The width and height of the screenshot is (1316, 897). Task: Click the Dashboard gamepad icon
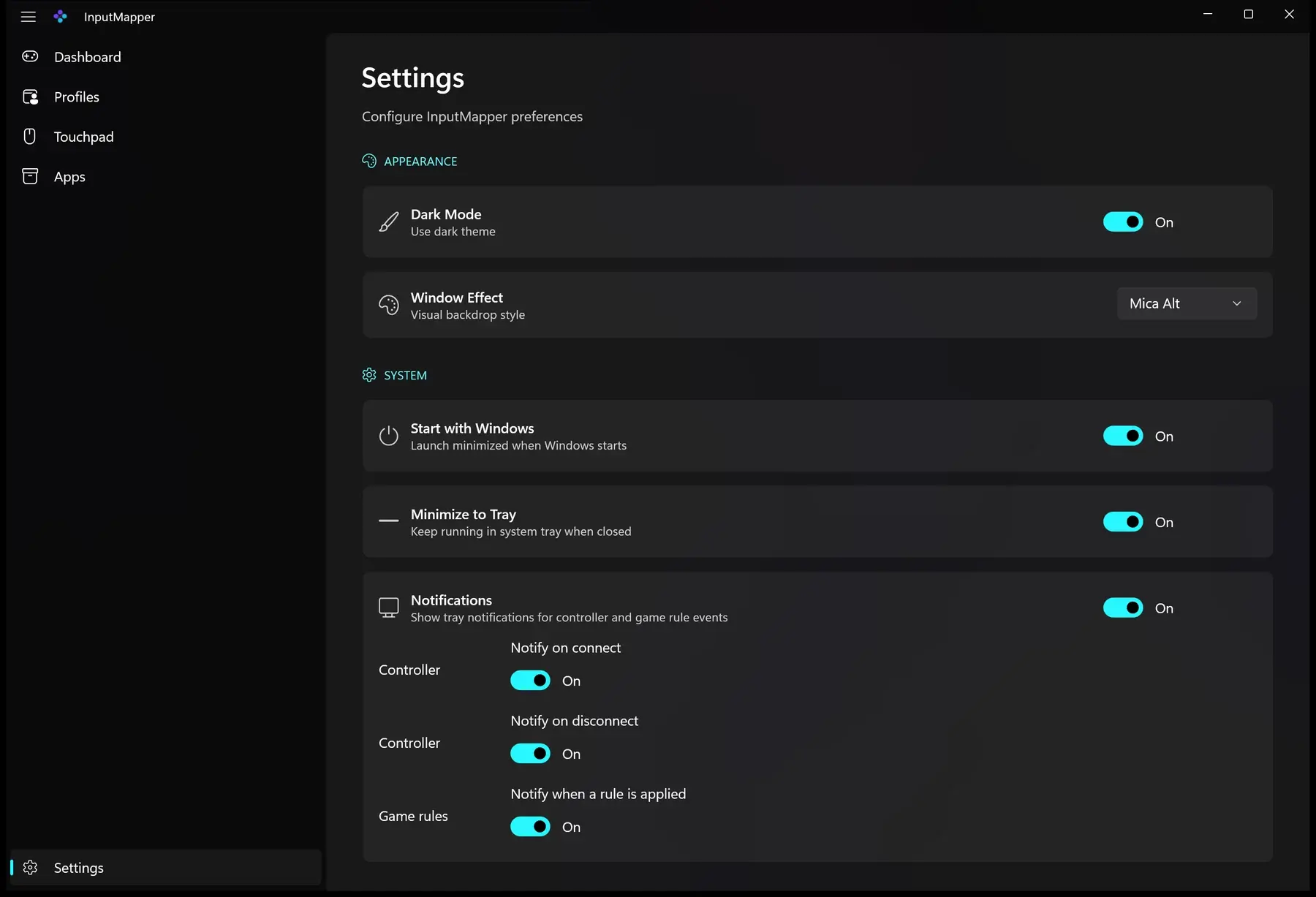(x=30, y=56)
